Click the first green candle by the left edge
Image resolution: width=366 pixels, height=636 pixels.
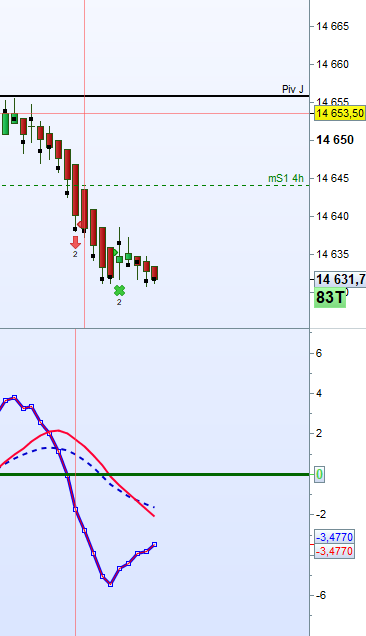(5, 124)
